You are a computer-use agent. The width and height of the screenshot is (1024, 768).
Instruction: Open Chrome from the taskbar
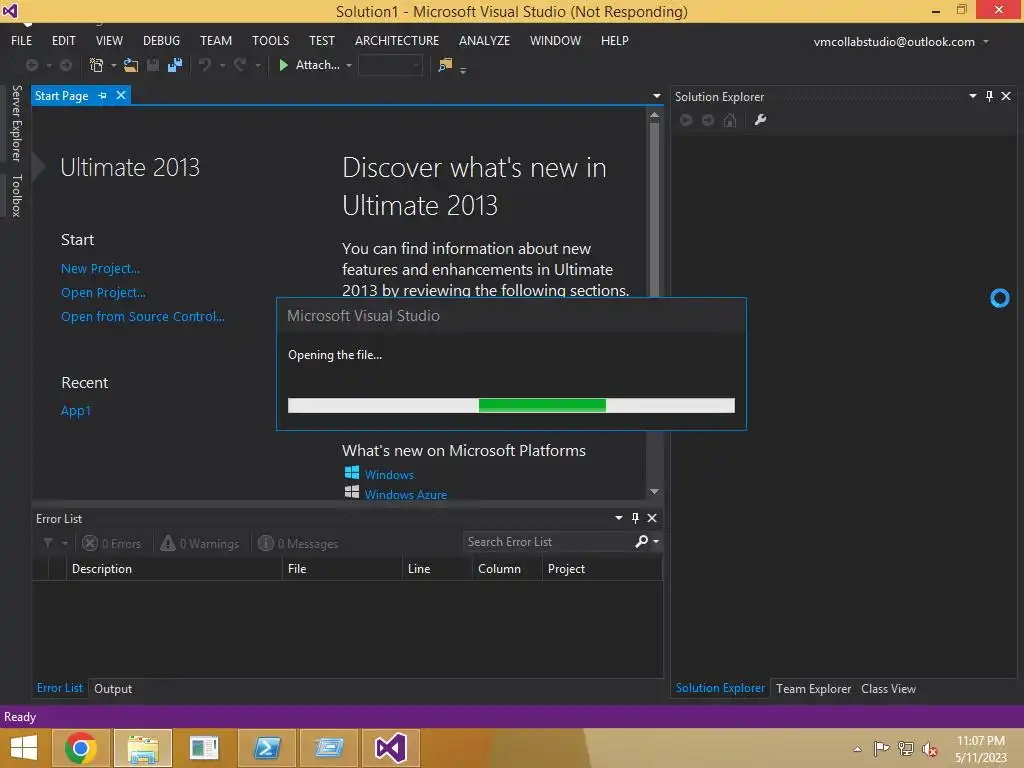click(81, 748)
